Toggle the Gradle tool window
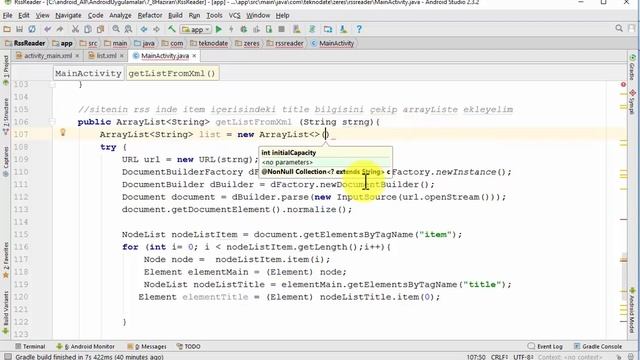 [632, 67]
